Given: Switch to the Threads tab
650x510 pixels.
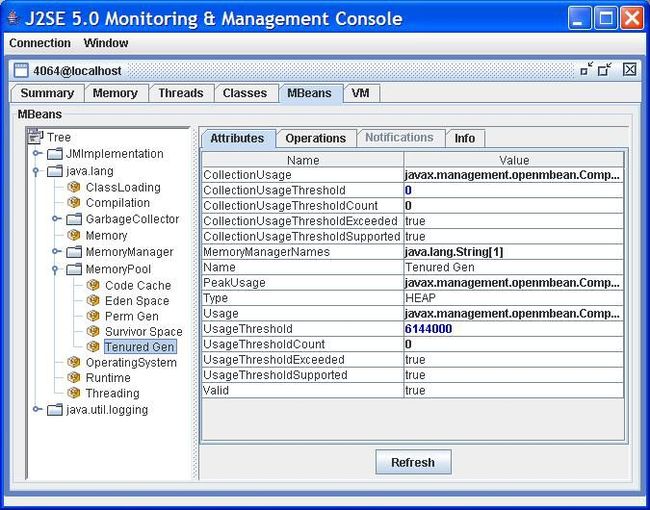Looking at the screenshot, I should (x=181, y=93).
